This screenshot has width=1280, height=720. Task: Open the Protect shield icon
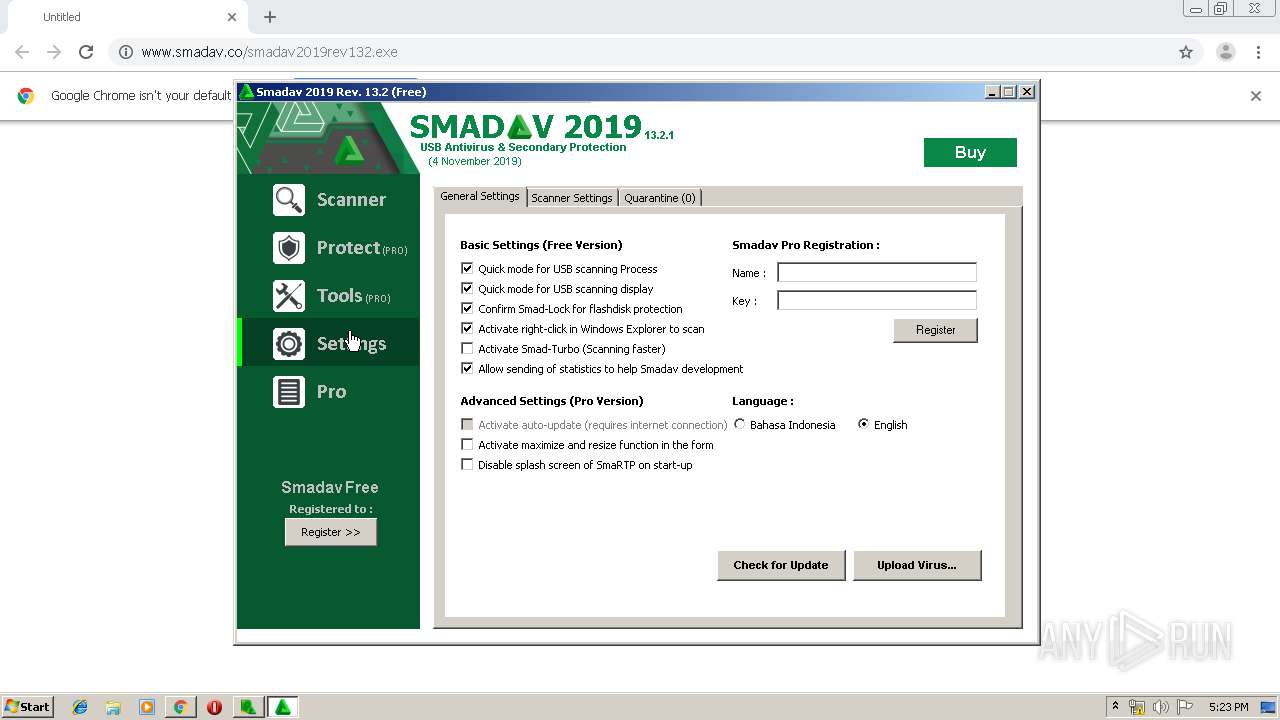pos(289,248)
